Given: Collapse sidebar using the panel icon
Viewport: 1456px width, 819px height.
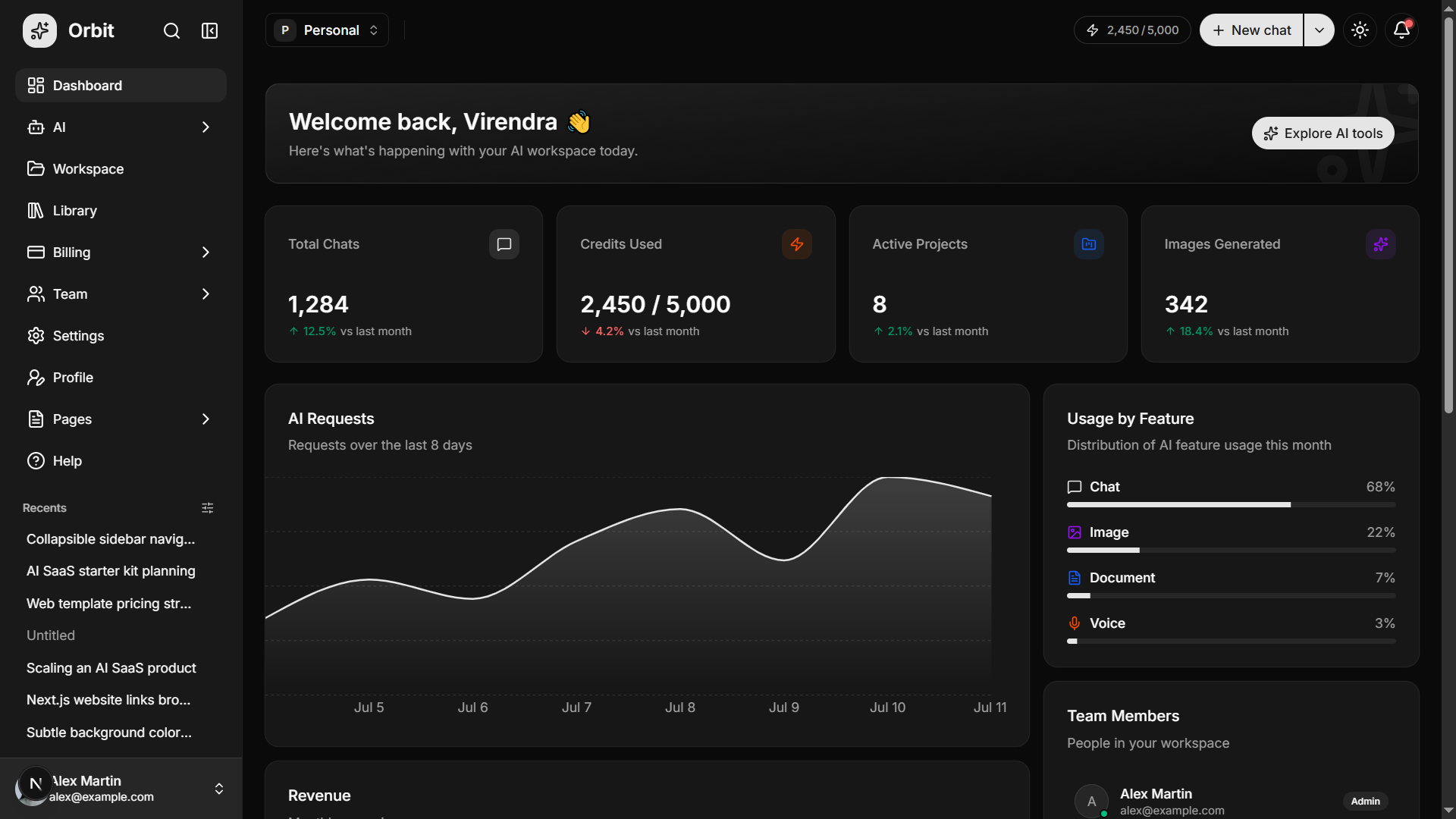Looking at the screenshot, I should (x=209, y=30).
